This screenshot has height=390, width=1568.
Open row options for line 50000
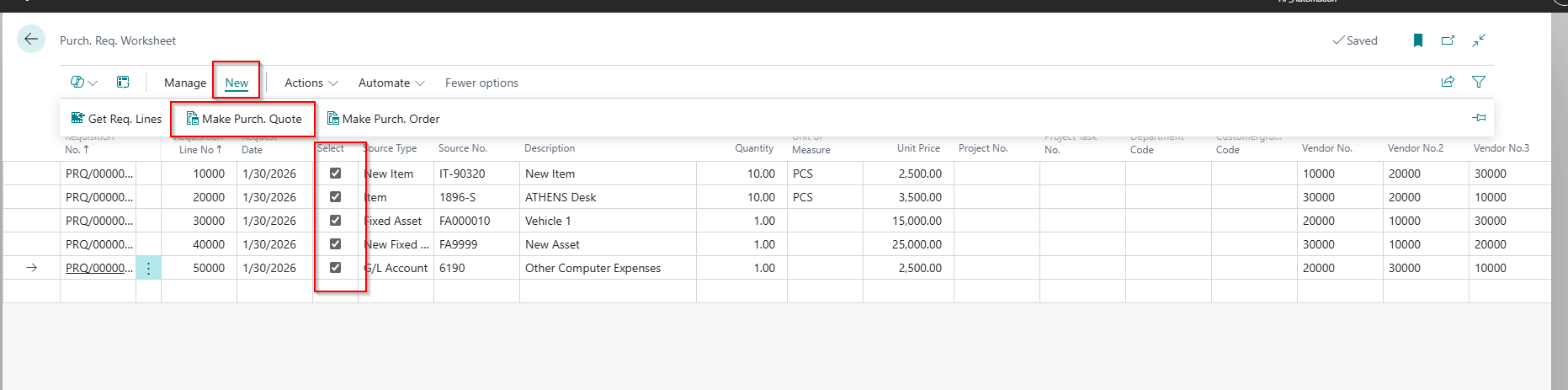pos(148,268)
